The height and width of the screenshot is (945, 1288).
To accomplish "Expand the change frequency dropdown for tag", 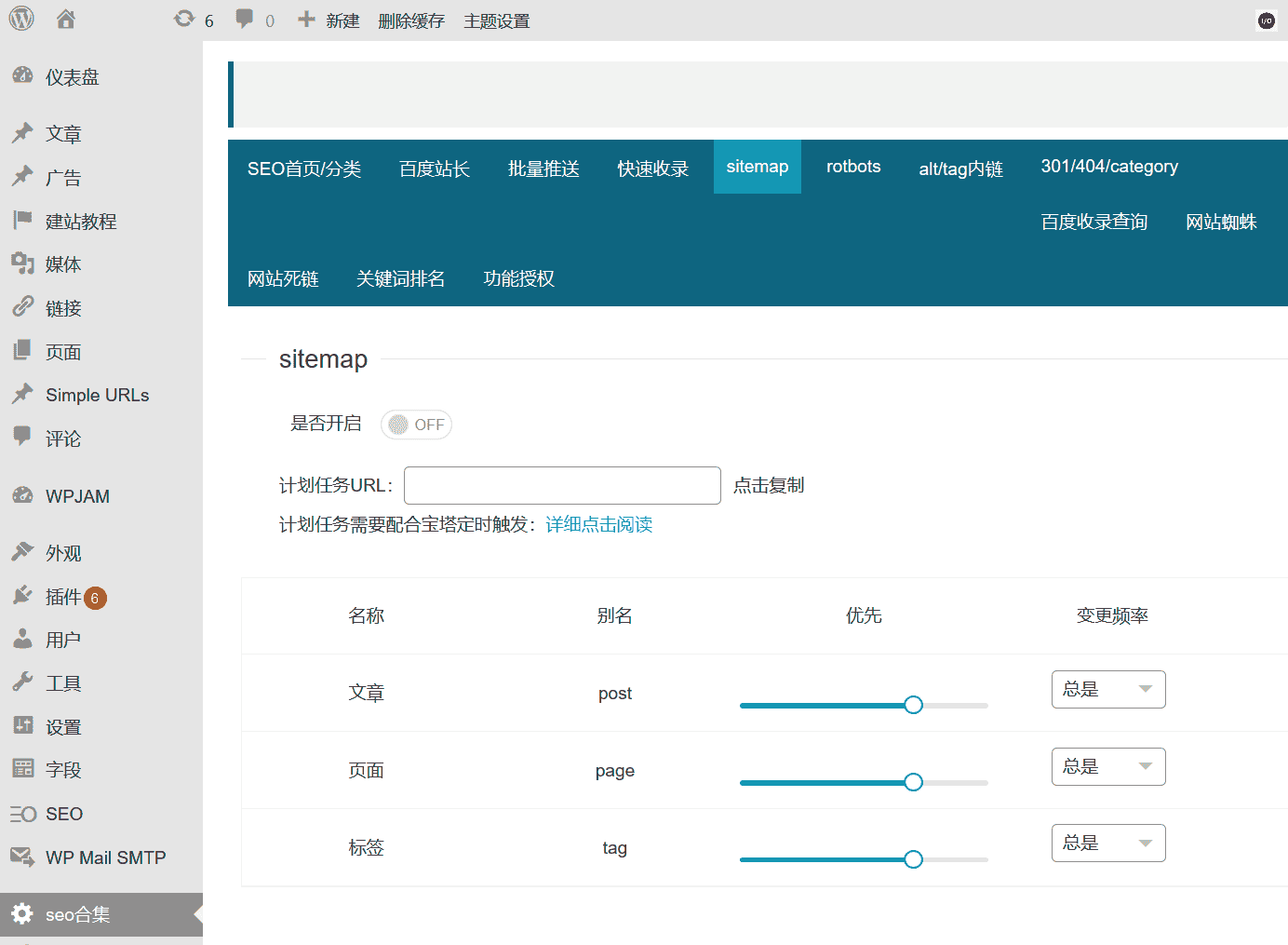I will (x=1107, y=844).
